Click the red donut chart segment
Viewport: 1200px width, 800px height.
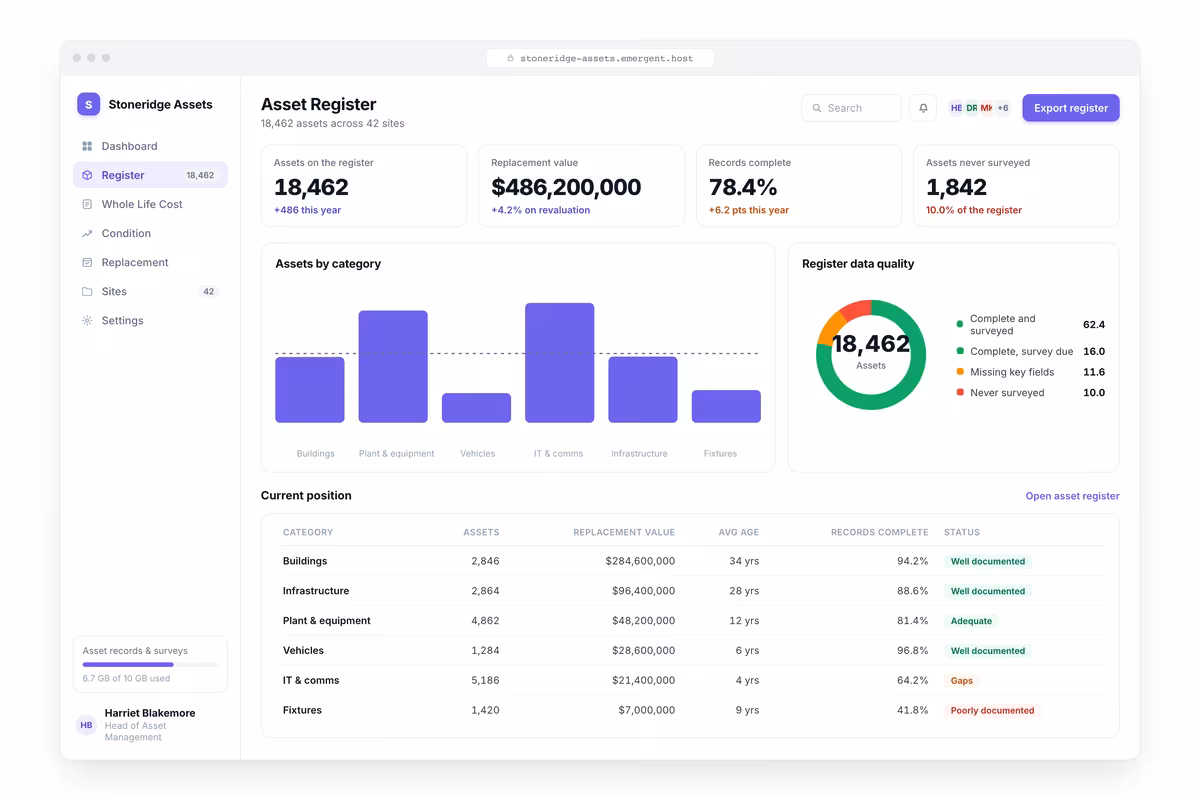click(x=856, y=309)
